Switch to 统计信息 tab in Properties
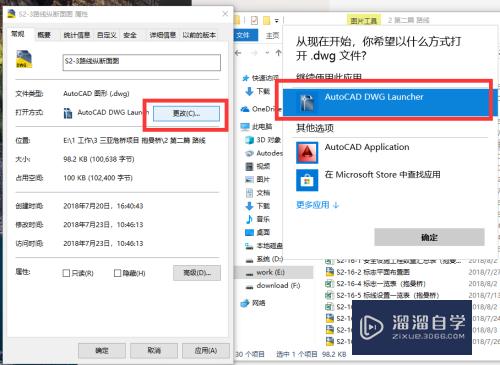This screenshot has height=365, width=500. (x=77, y=35)
